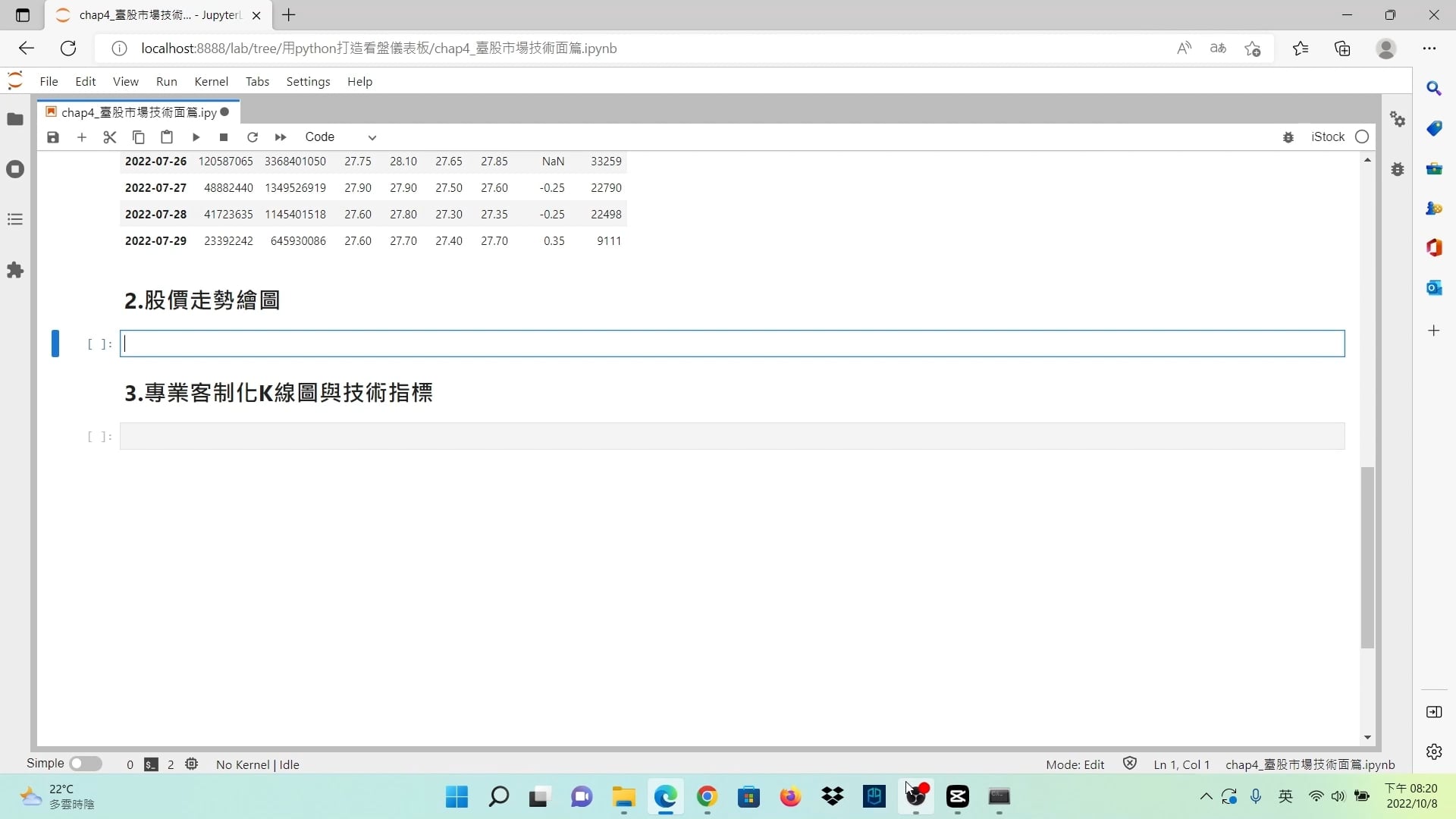Screen dimensions: 1456x819
Task: Open the file browser sidebar
Action: [x=15, y=119]
